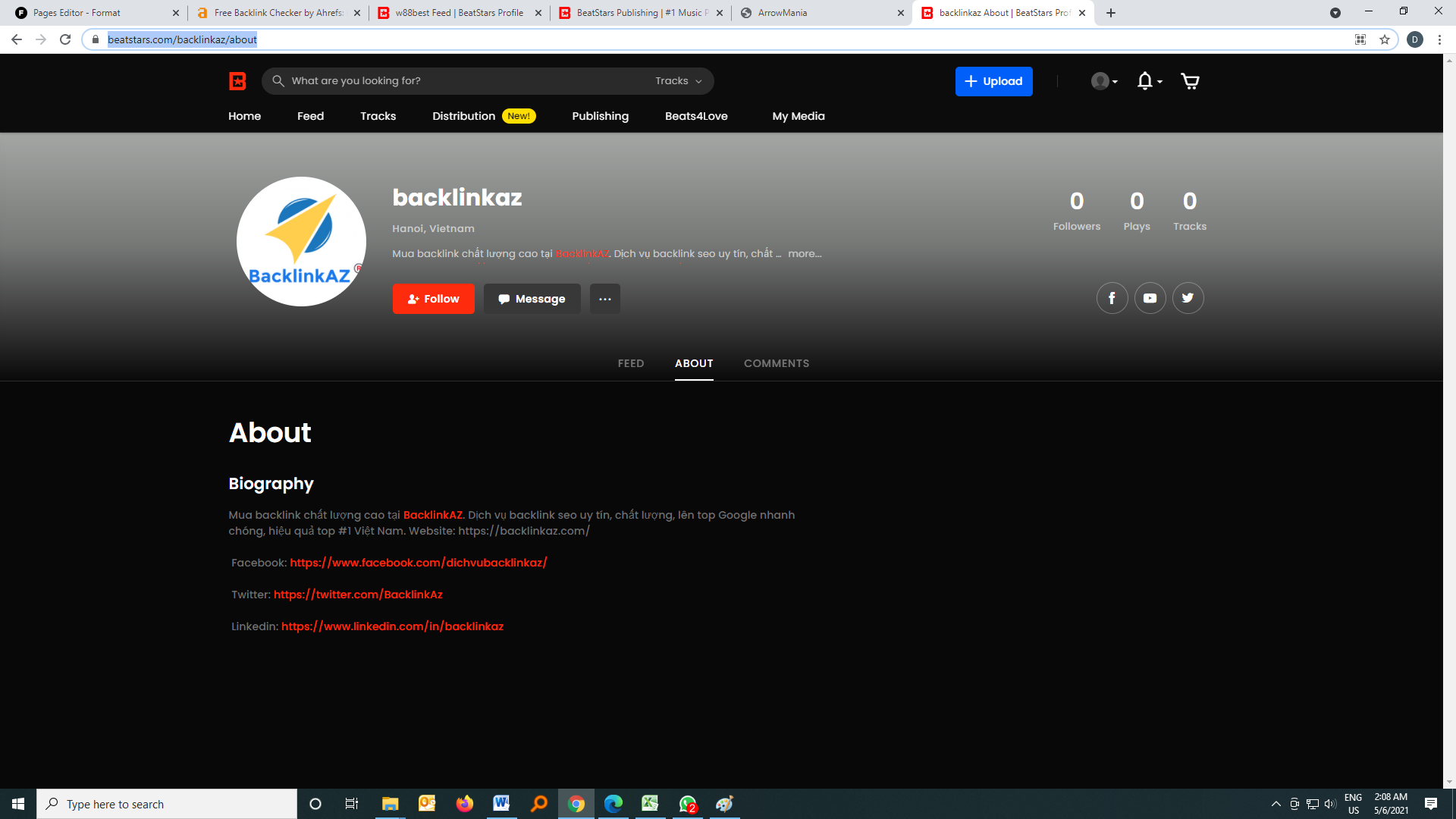Open the three-dots more options button
Image resolution: width=1456 pixels, height=819 pixels.
pos(604,299)
